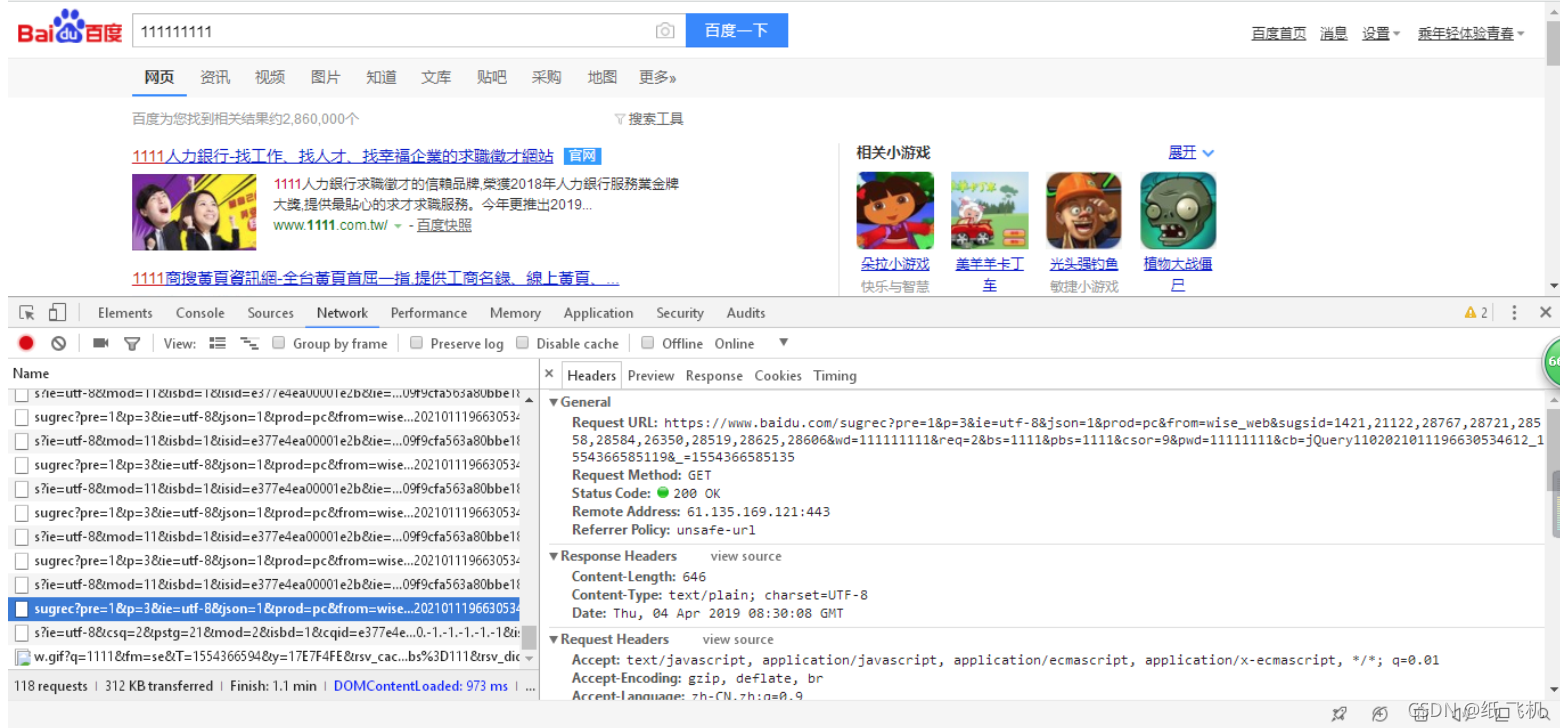Open the Audits tab
The width and height of the screenshot is (1560, 728).
[x=746, y=313]
